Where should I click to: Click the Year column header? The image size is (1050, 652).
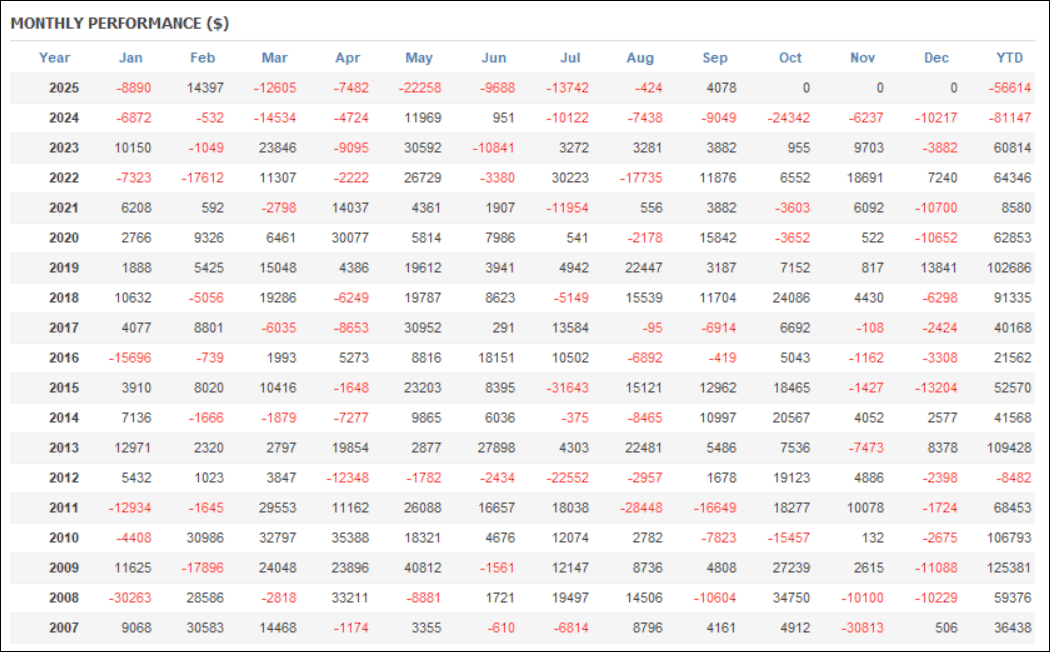[55, 58]
